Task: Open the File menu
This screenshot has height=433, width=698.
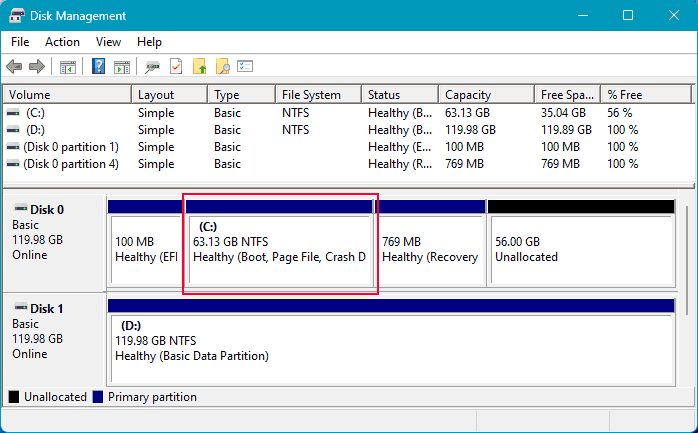Action: click(x=20, y=42)
